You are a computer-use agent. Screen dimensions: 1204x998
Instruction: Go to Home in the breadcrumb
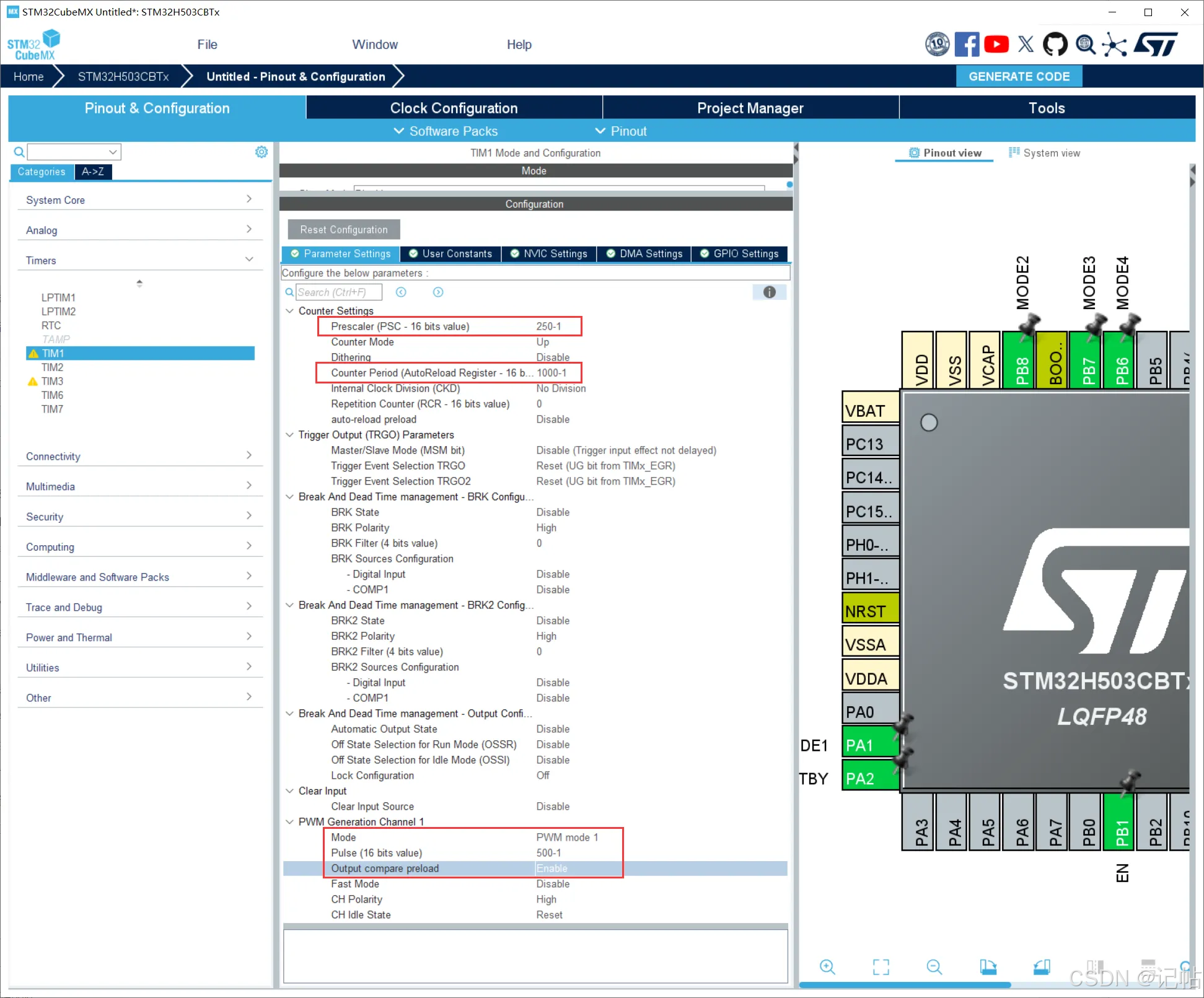29,76
